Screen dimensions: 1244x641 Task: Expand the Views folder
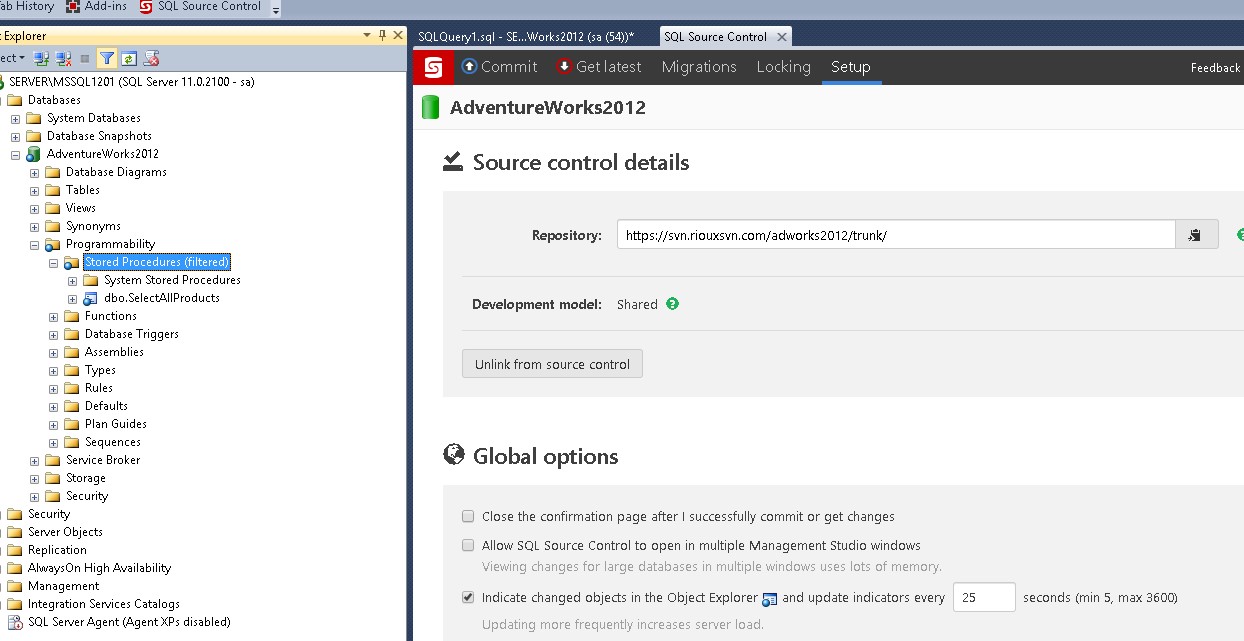(x=35, y=208)
